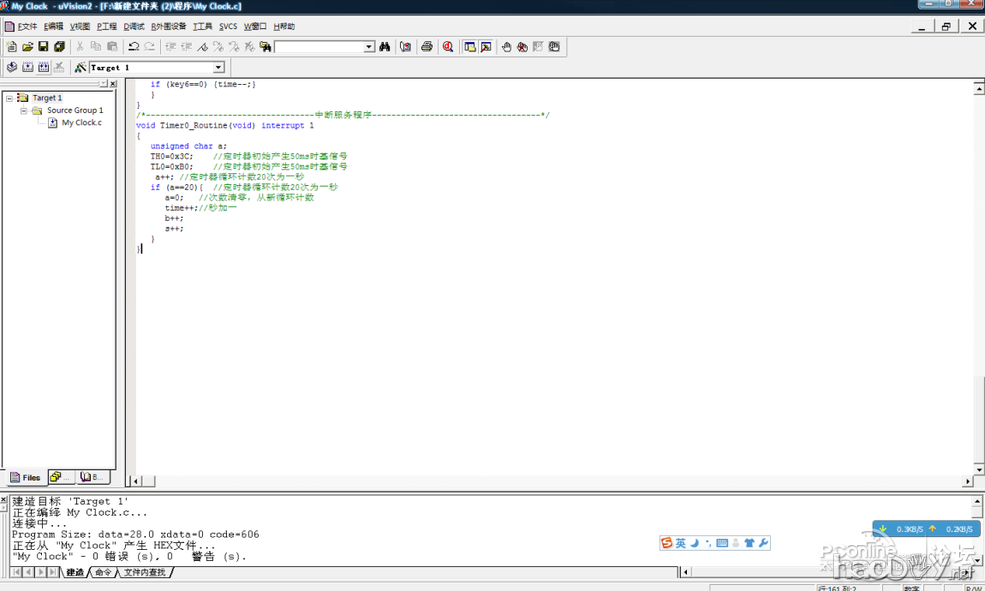The width and height of the screenshot is (985, 591).
Task: Toggle Sogou English/Chinese input mode
Action: [681, 543]
